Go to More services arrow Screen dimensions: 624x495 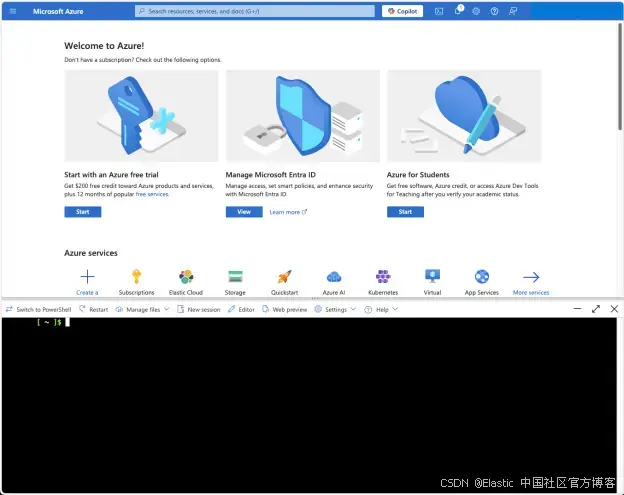(x=531, y=277)
